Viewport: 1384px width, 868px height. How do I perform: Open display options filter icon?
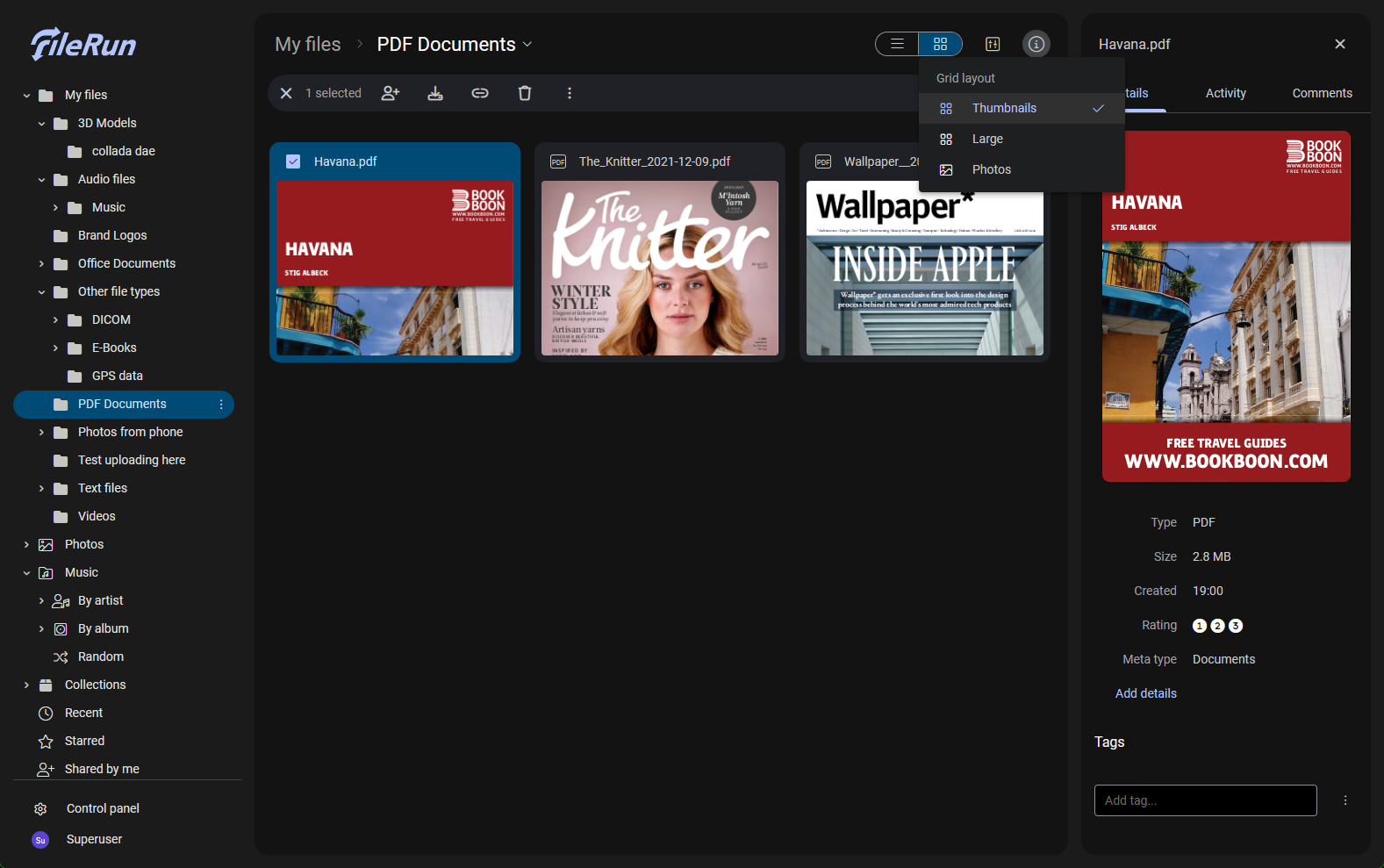point(993,44)
